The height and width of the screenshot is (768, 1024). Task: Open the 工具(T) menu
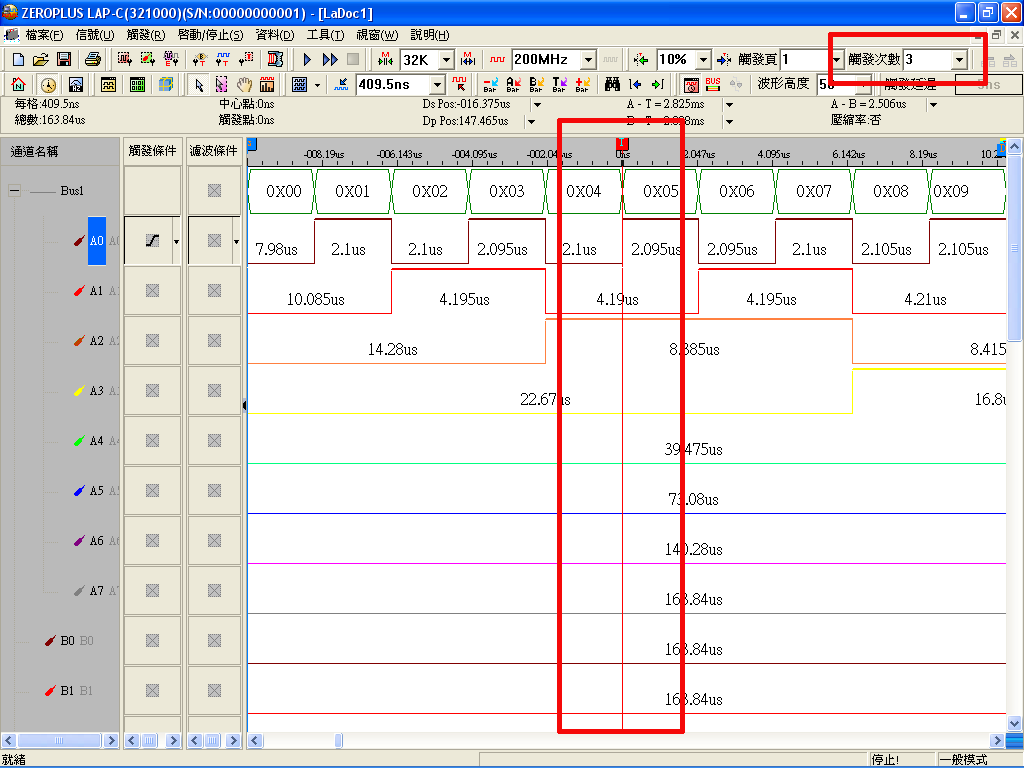pos(325,35)
